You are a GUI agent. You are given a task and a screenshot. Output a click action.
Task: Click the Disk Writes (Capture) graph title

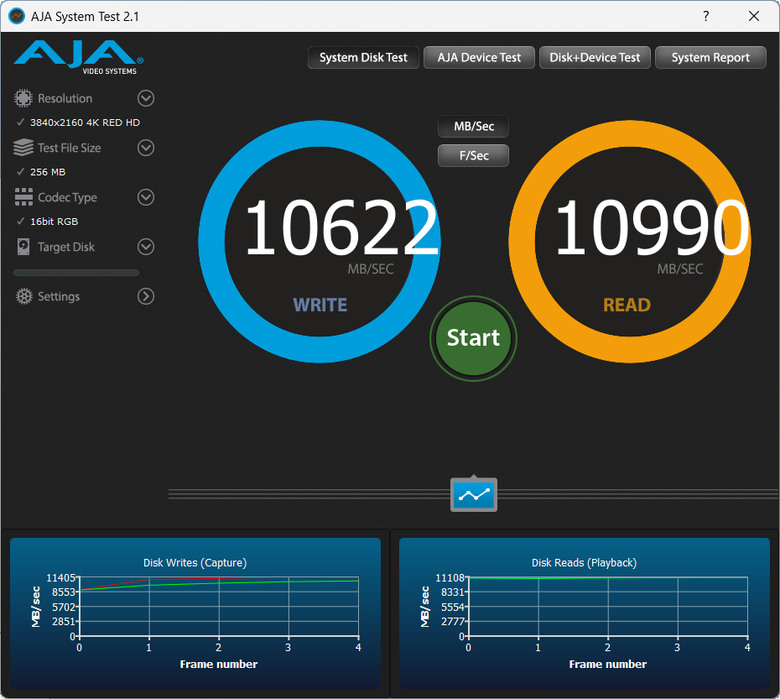point(195,563)
